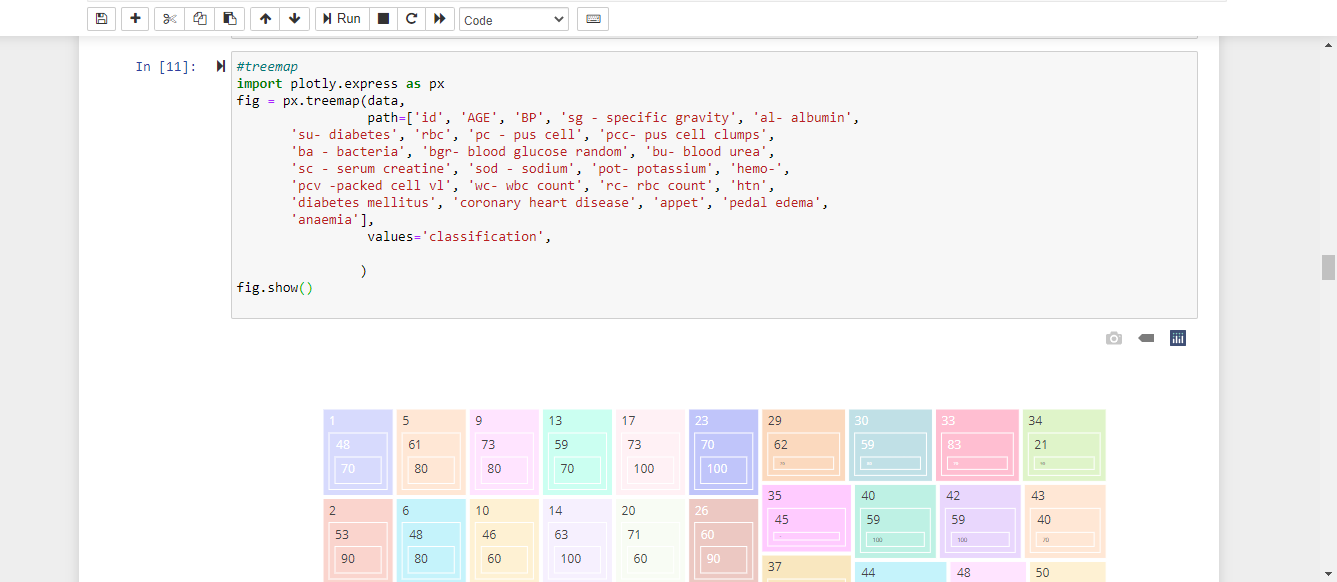Select treemap tile labeled 13
Image resolution: width=1337 pixels, height=582 pixels.
(x=577, y=452)
